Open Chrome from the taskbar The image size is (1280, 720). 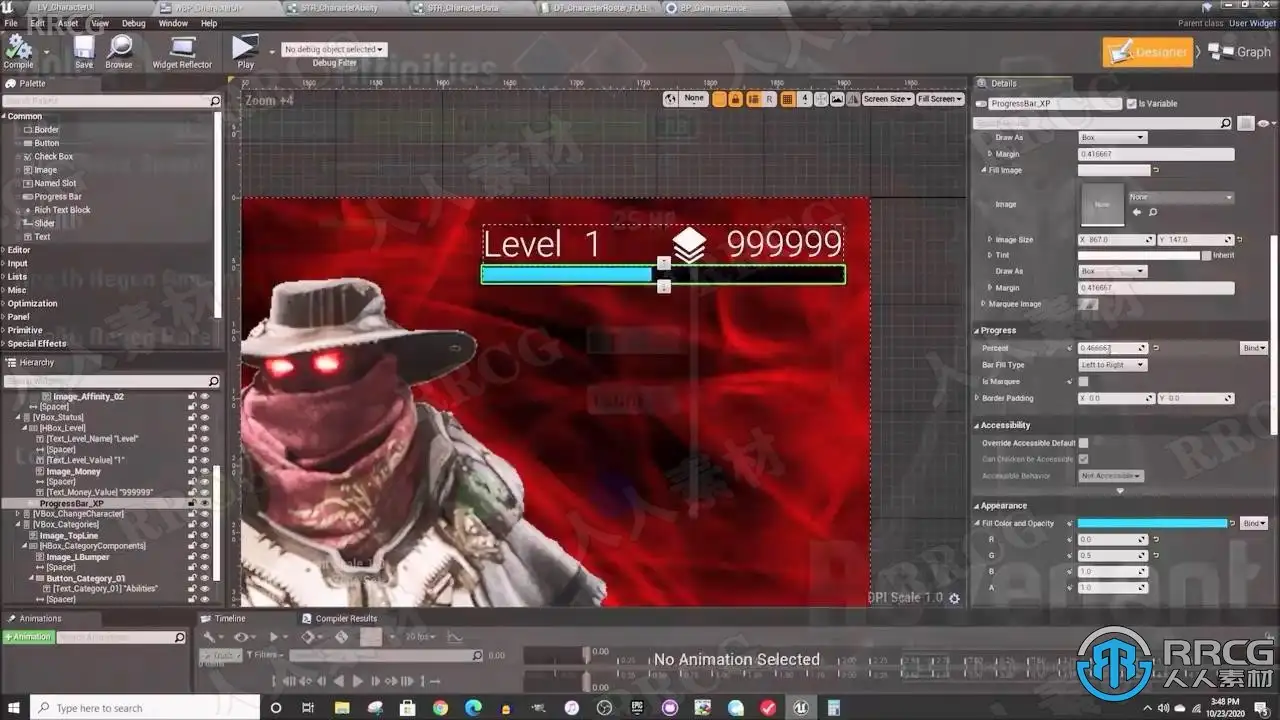(440, 708)
